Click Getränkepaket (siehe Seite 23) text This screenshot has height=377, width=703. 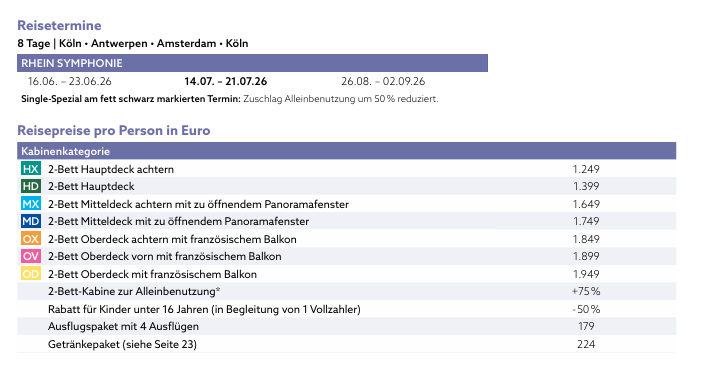122,344
